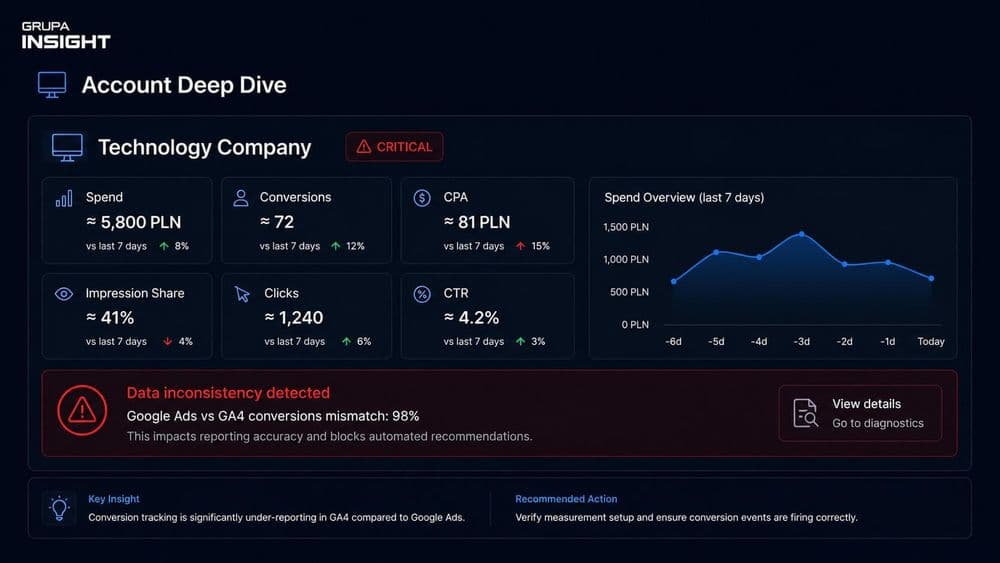Screen dimensions: 1000x563
Task: Click the Data inconsistency detected heading
Action: (x=228, y=393)
